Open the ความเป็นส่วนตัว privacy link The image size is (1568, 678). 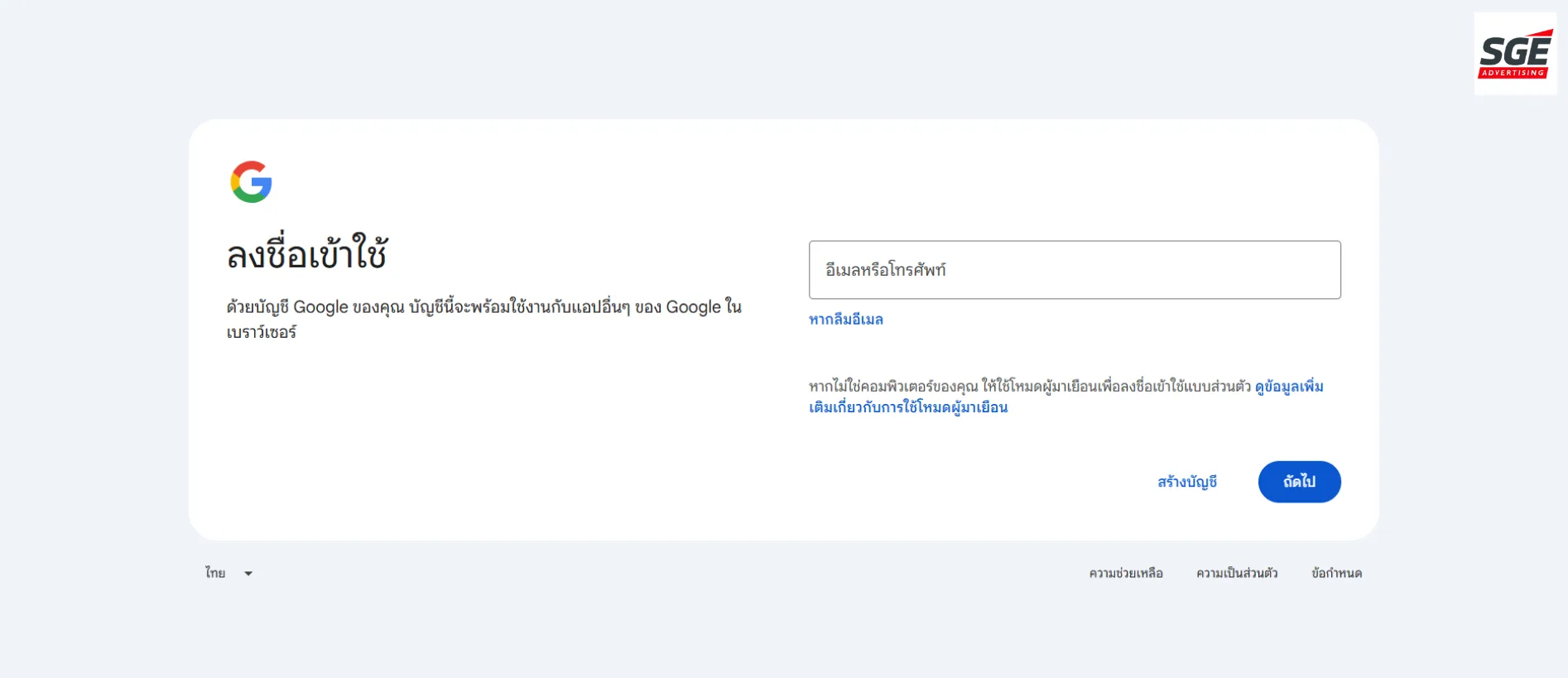click(x=1237, y=573)
